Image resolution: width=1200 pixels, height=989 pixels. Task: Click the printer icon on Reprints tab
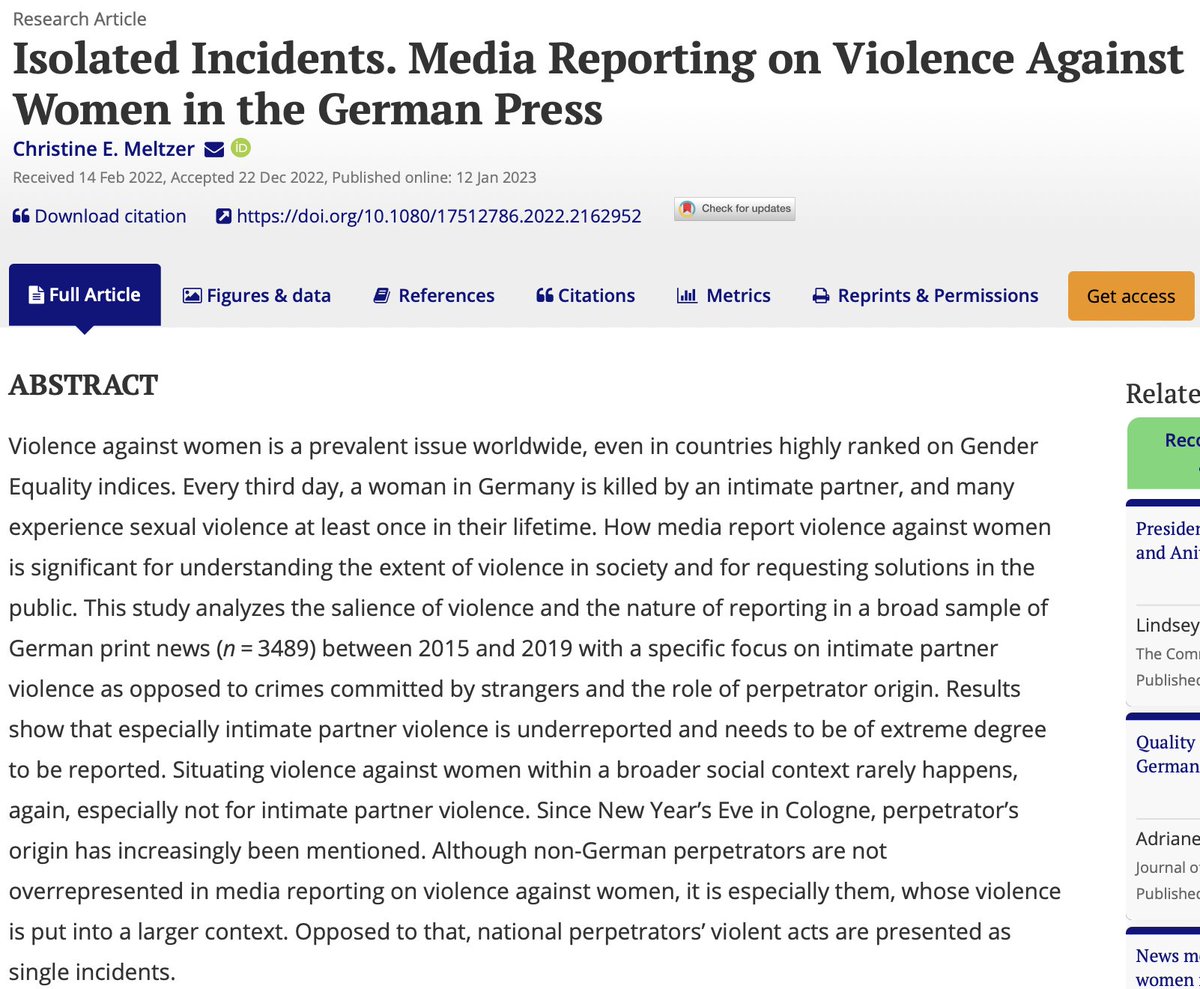821,296
